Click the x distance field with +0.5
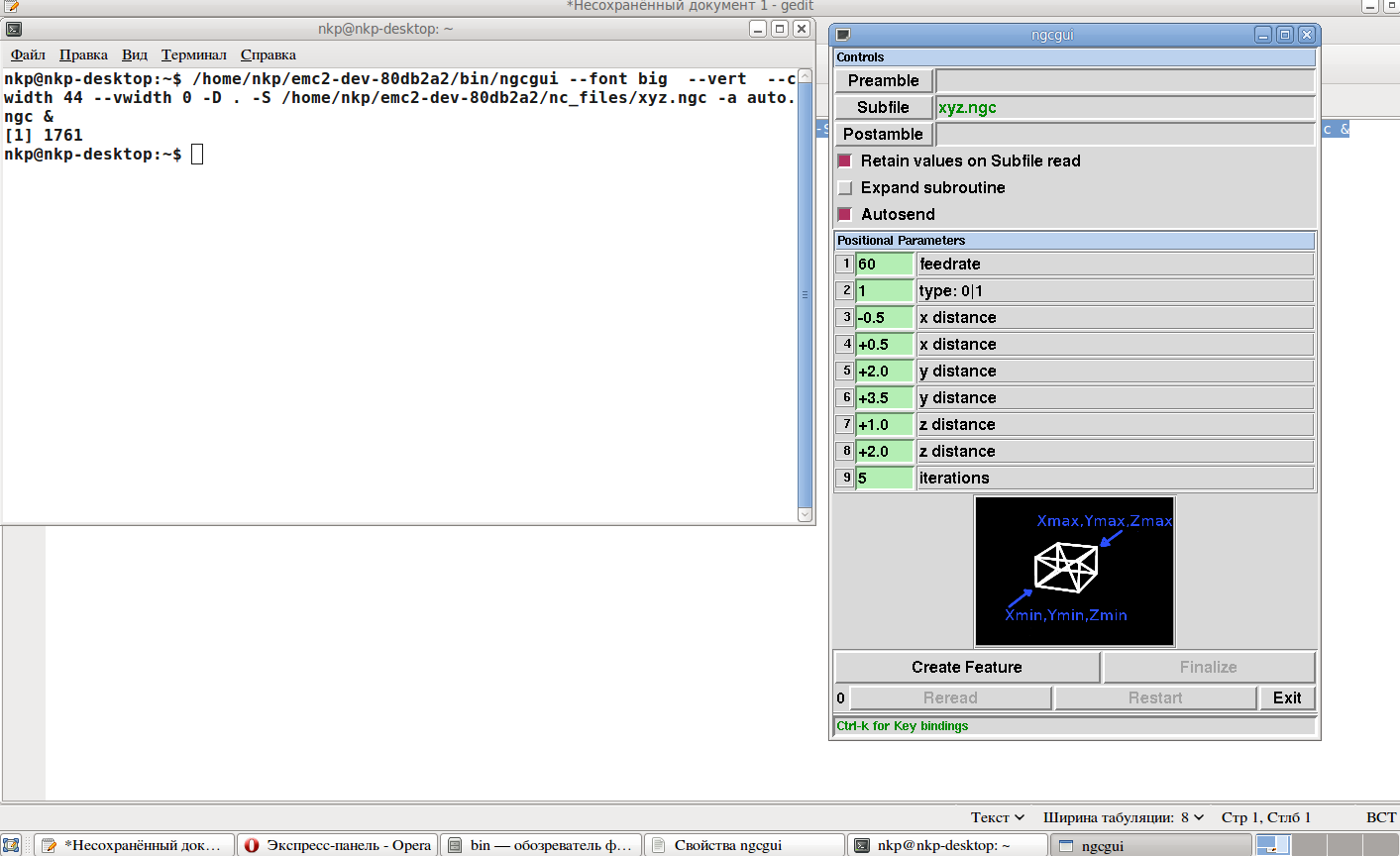Viewport: 1400px width, 856px height. [884, 344]
